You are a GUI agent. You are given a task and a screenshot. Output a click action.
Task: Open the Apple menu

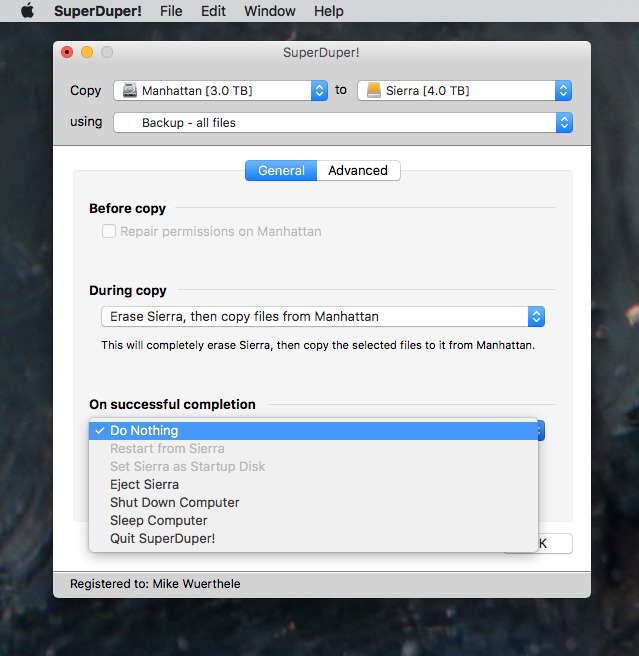tap(27, 10)
